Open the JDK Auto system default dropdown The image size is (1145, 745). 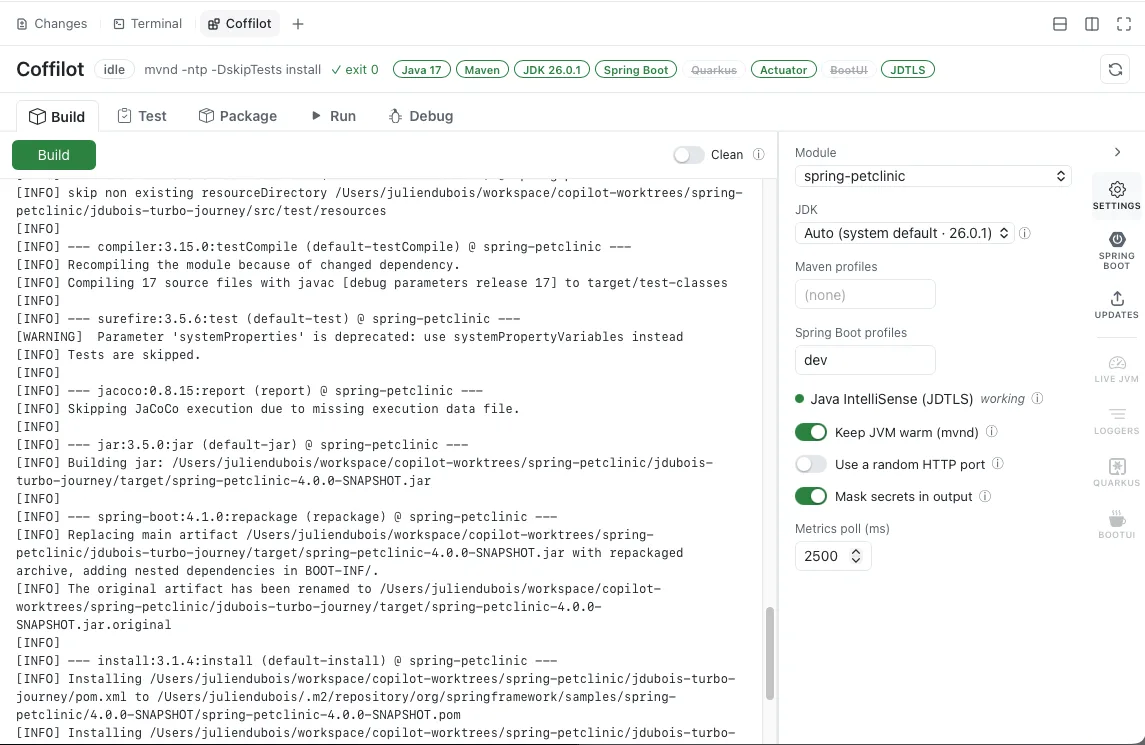click(x=904, y=233)
